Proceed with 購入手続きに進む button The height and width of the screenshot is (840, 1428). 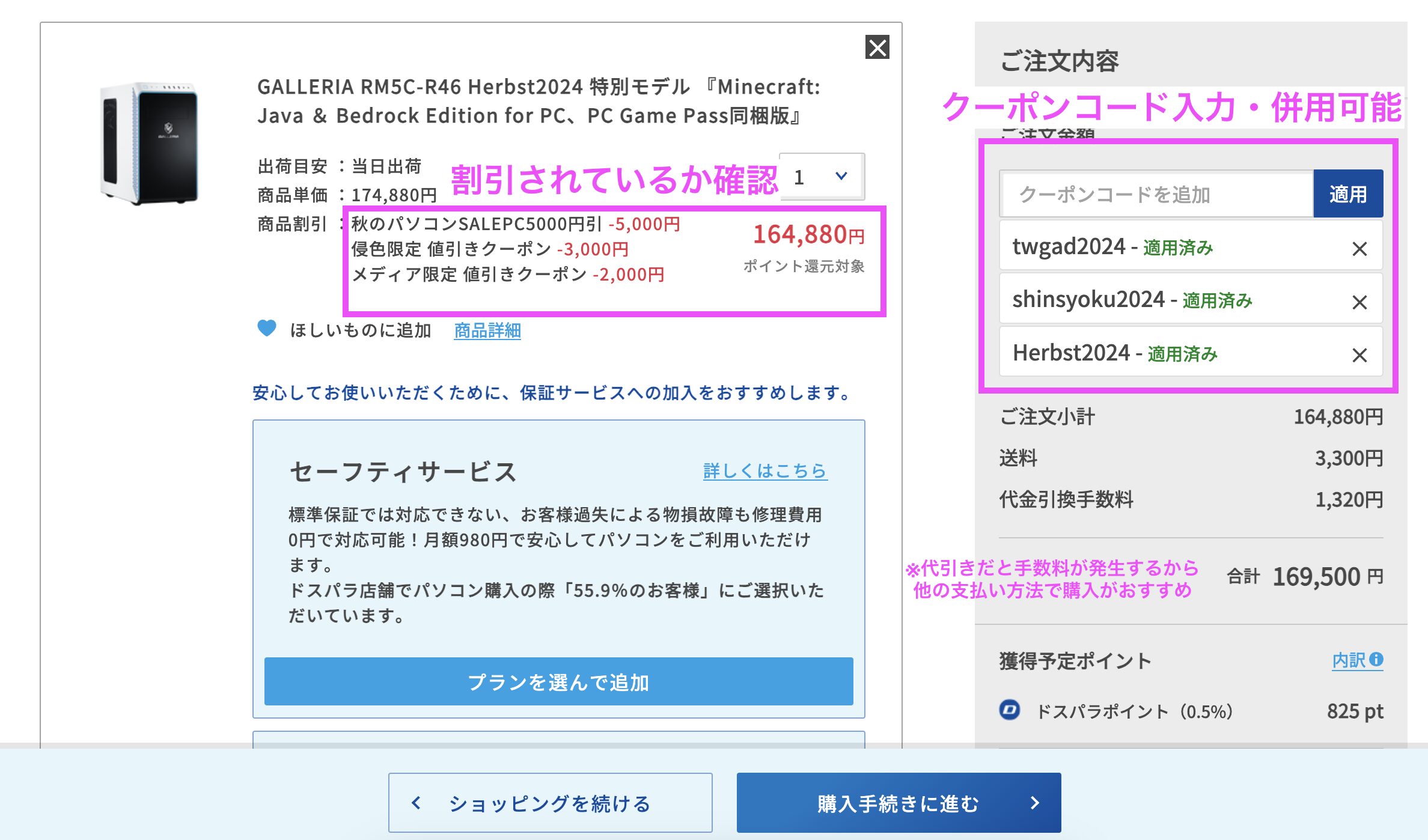click(899, 802)
